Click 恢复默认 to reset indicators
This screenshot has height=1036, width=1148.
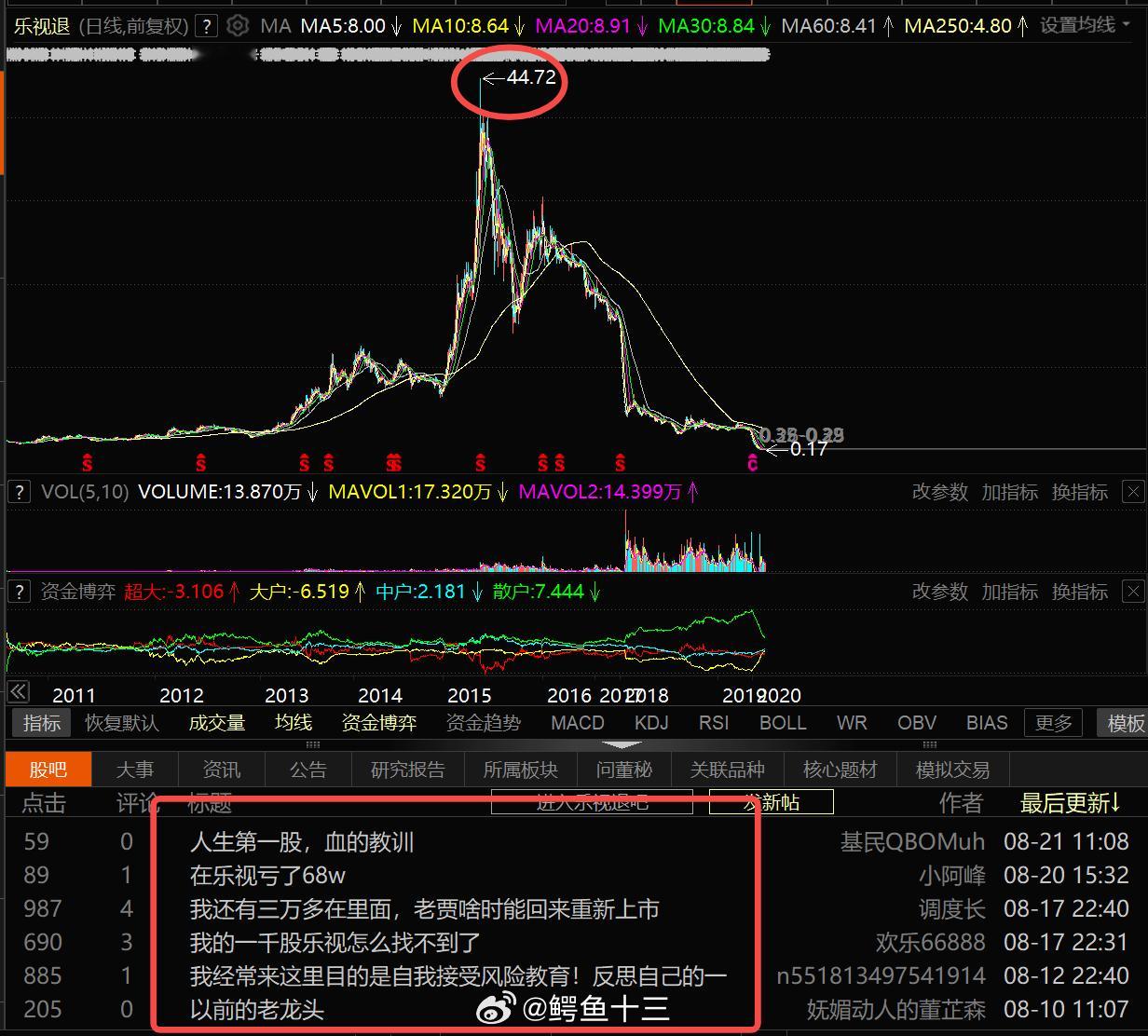point(121,722)
